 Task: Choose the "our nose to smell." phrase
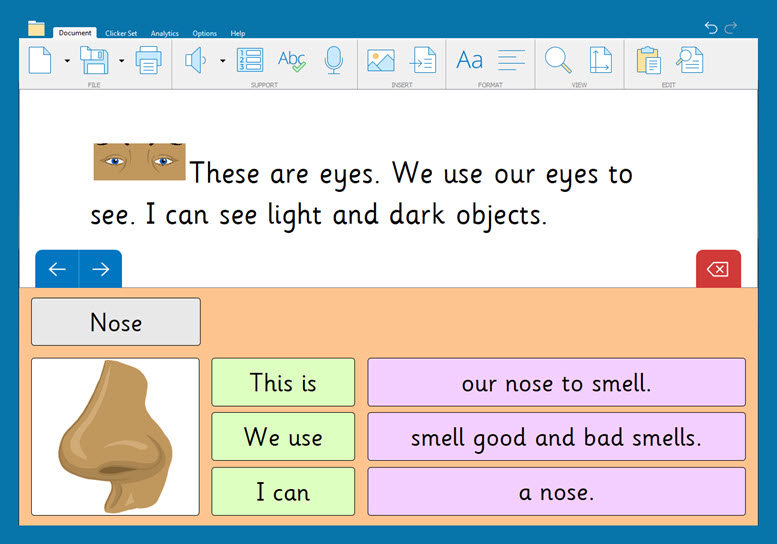click(556, 382)
